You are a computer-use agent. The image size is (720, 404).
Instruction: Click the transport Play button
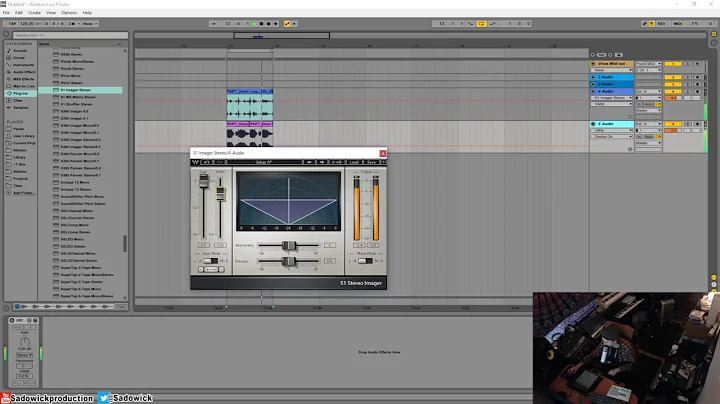point(254,23)
